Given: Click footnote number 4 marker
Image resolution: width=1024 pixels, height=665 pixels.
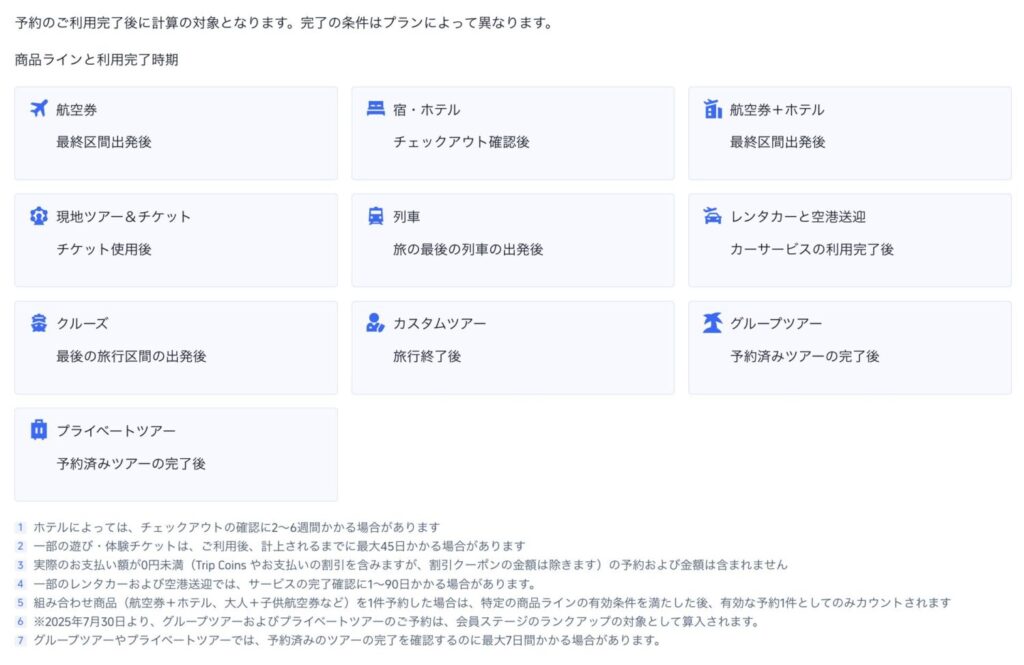Looking at the screenshot, I should 19,584.
